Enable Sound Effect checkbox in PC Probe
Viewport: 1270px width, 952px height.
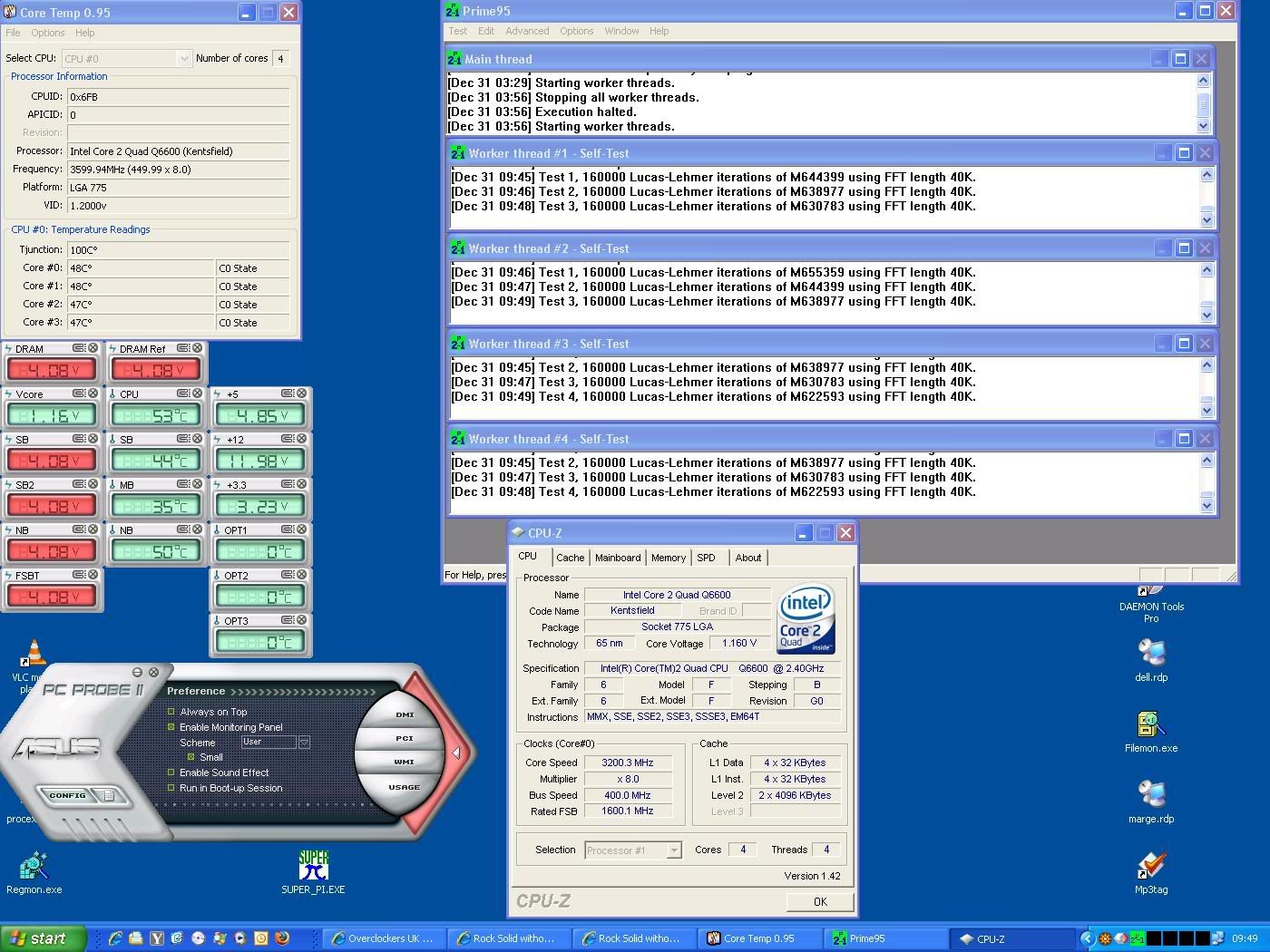tap(171, 772)
